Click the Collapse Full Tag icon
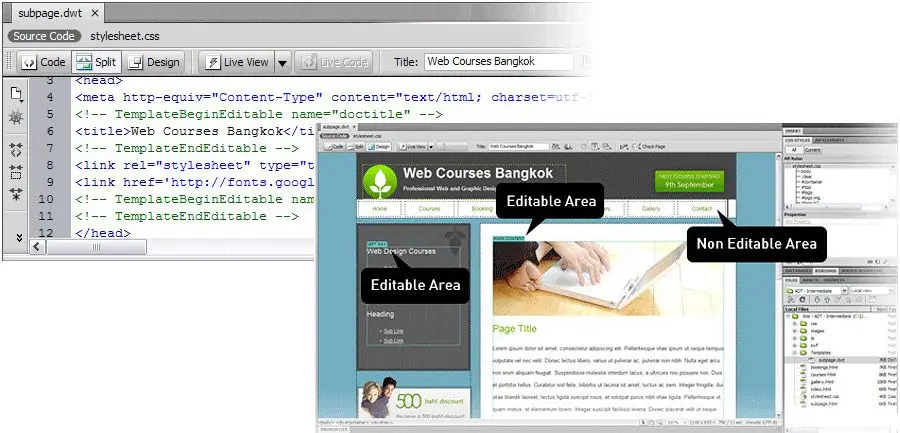The image size is (900, 433). point(17,148)
